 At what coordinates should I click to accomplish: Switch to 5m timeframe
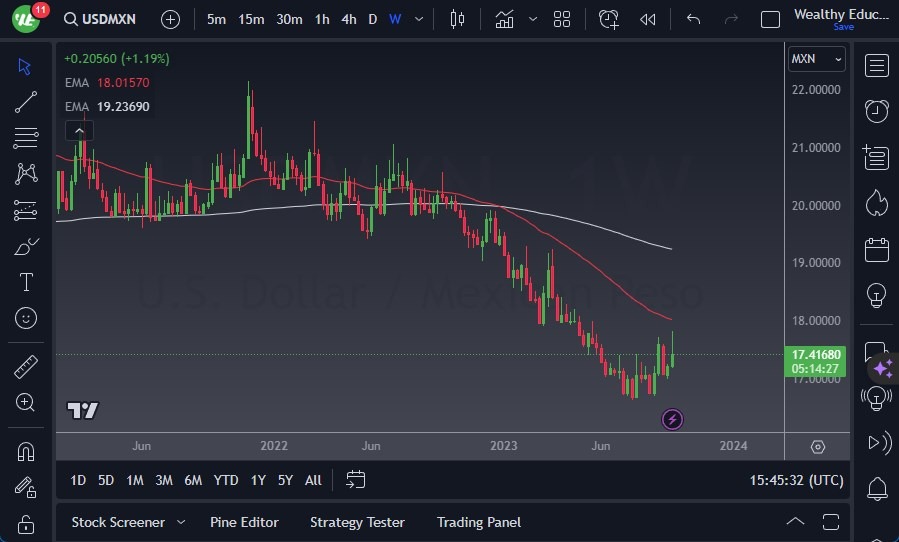(x=216, y=20)
